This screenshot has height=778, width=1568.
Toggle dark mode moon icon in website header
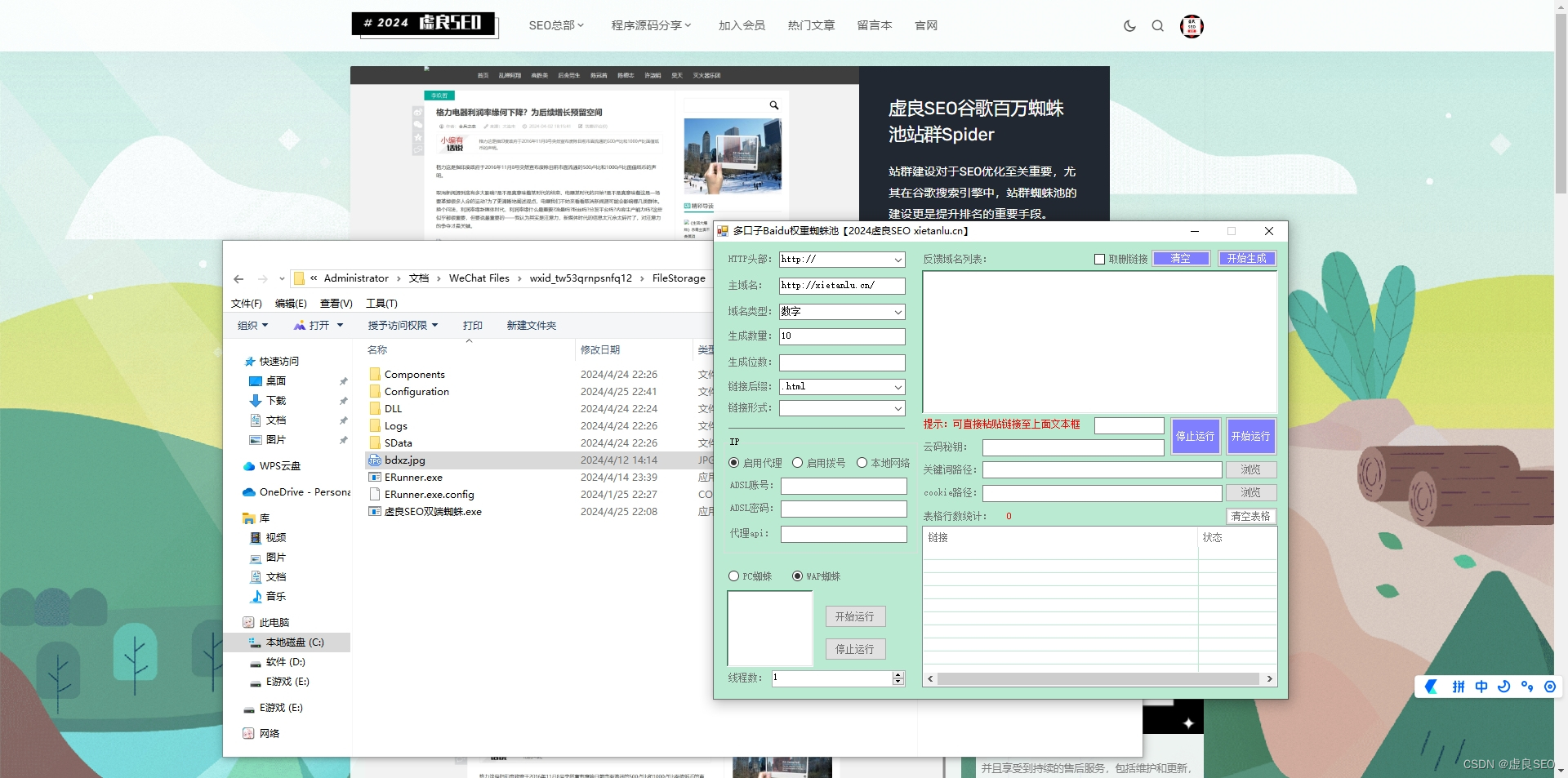1129,26
